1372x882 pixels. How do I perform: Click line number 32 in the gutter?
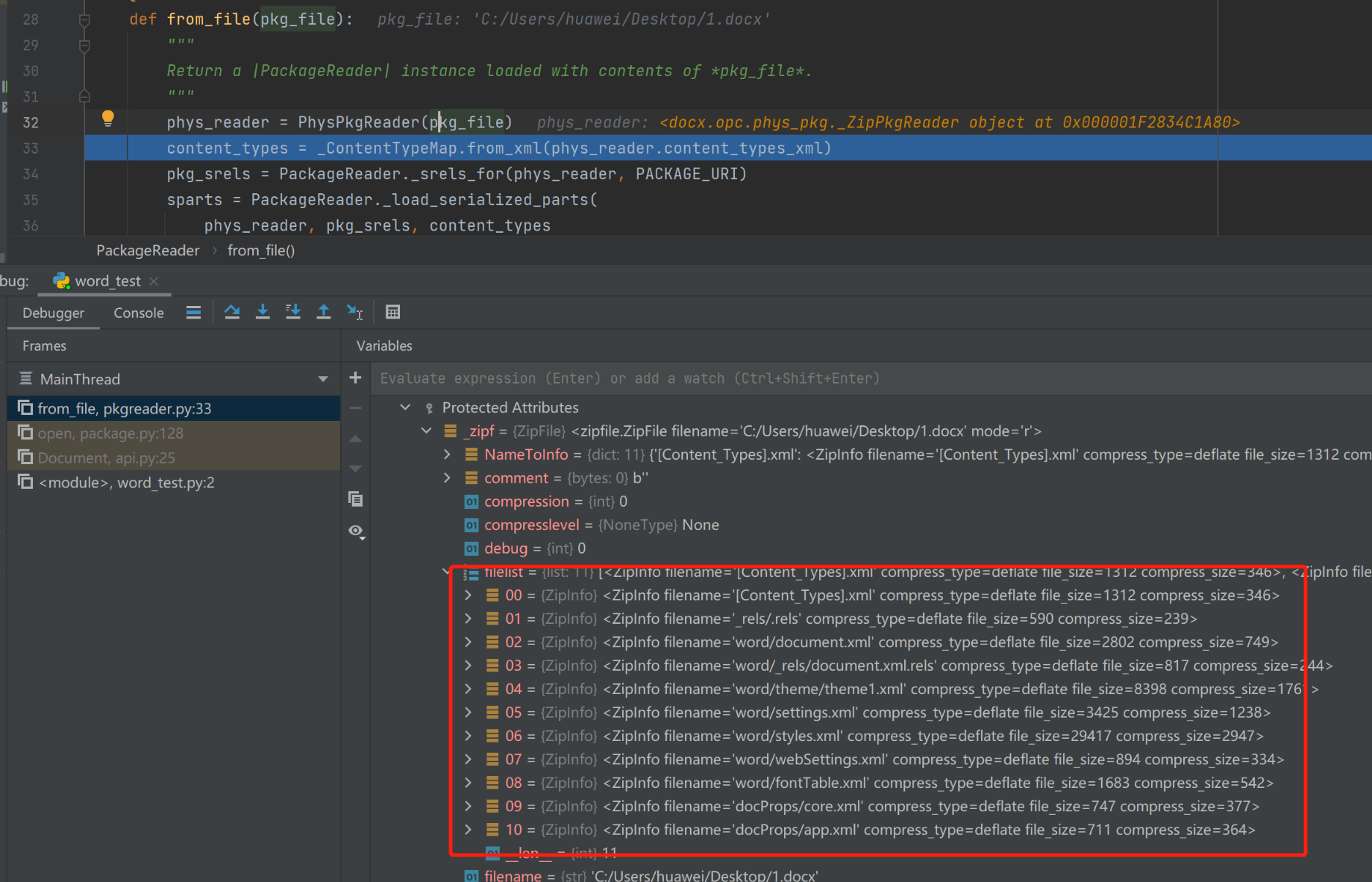tap(31, 122)
